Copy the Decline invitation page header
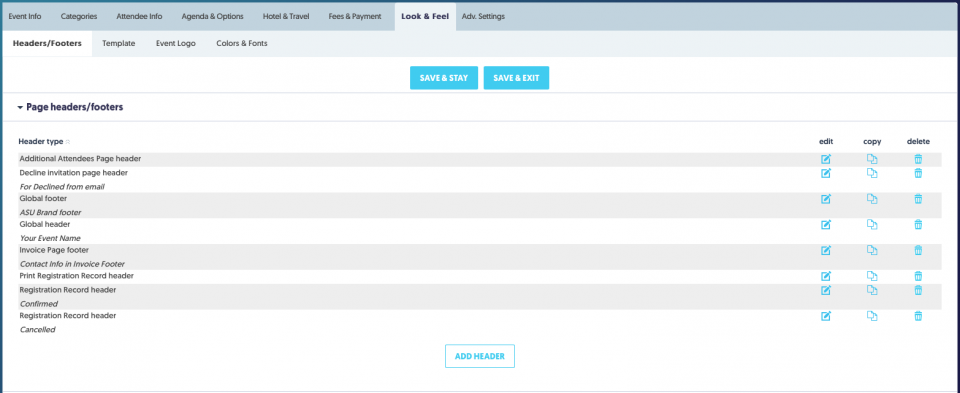 [x=872, y=173]
